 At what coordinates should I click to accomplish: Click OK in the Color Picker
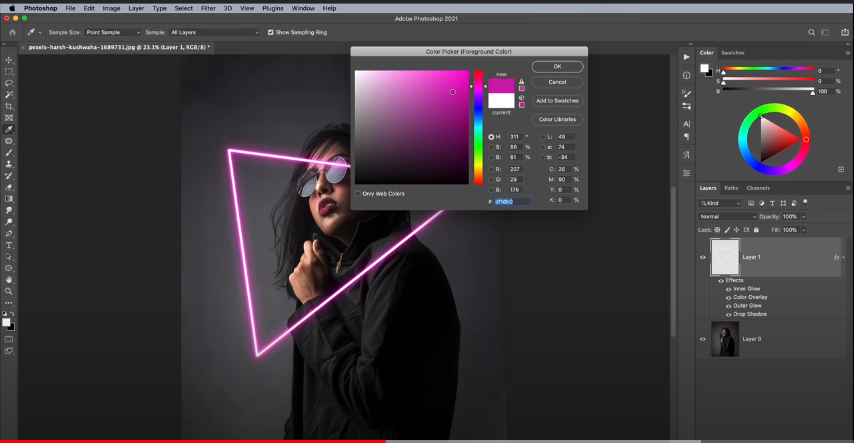pyautogui.click(x=557, y=67)
